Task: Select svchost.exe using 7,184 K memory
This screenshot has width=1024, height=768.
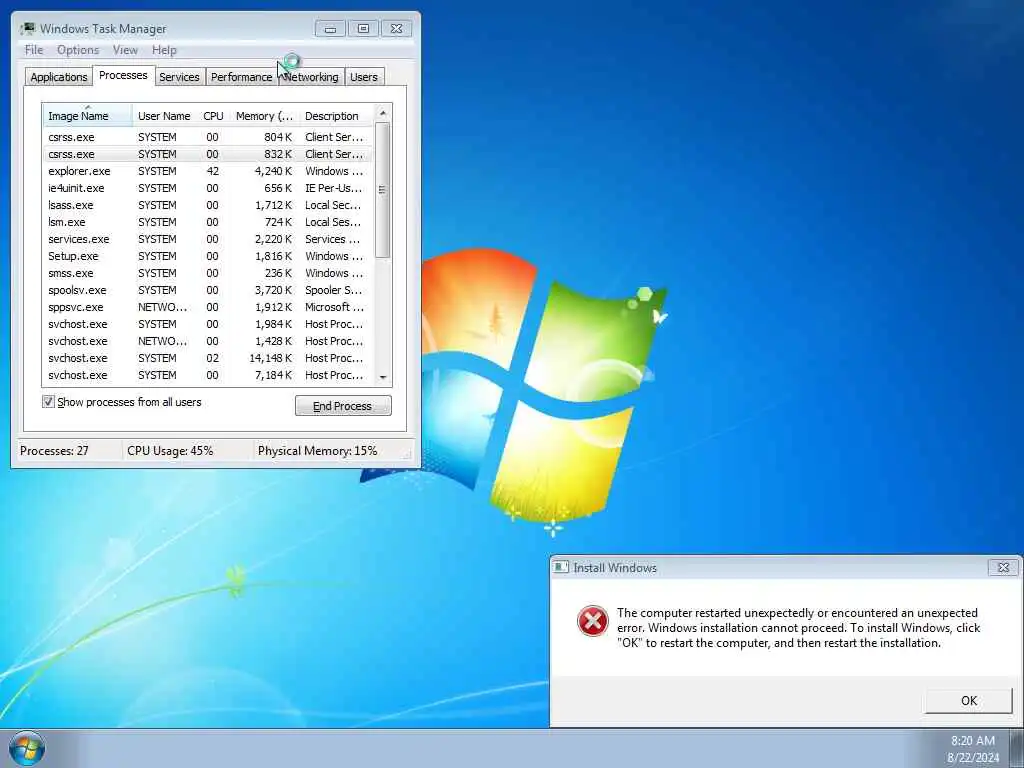Action: point(208,375)
